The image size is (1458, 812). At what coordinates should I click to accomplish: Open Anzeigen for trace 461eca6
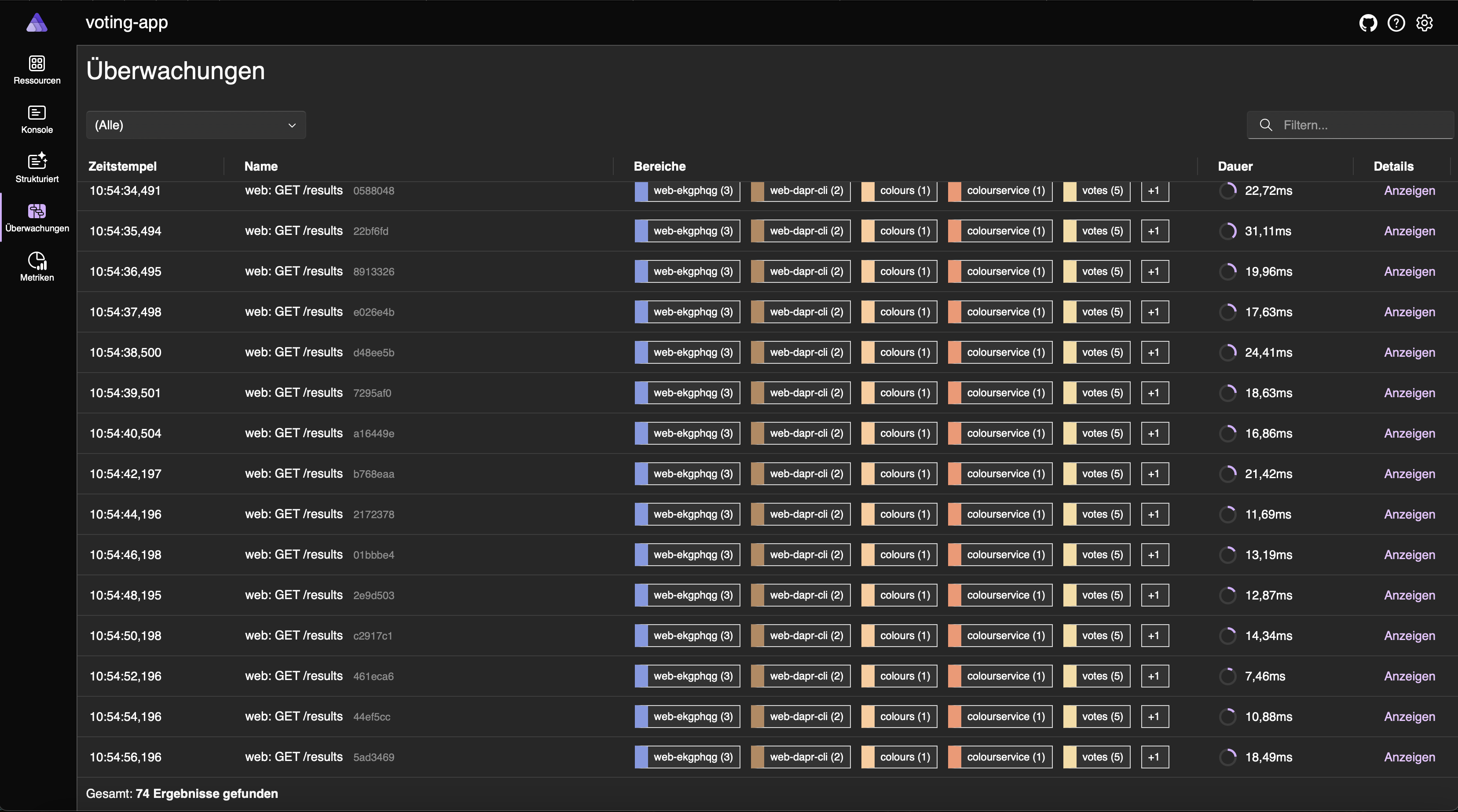pos(1409,676)
